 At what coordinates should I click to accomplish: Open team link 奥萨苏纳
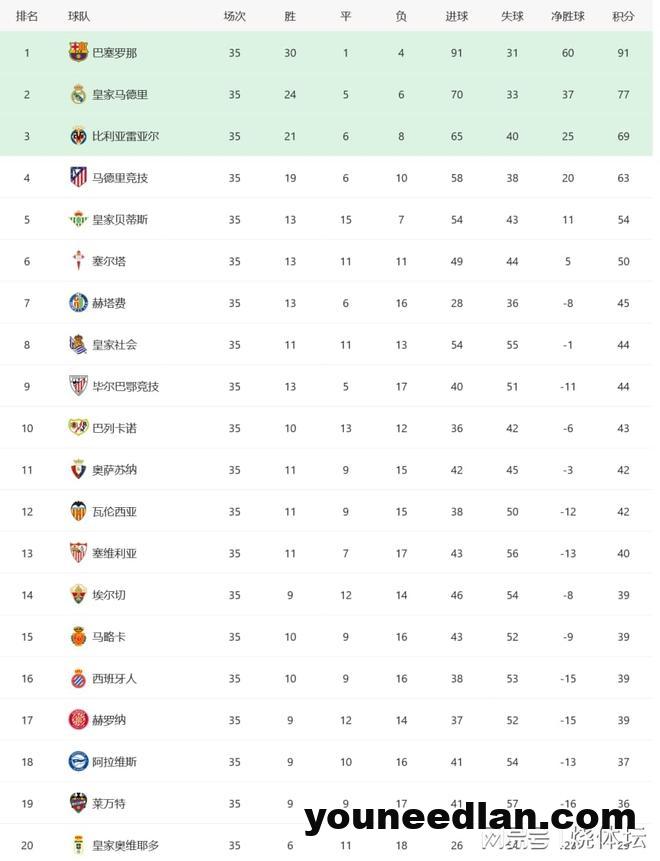click(x=114, y=470)
